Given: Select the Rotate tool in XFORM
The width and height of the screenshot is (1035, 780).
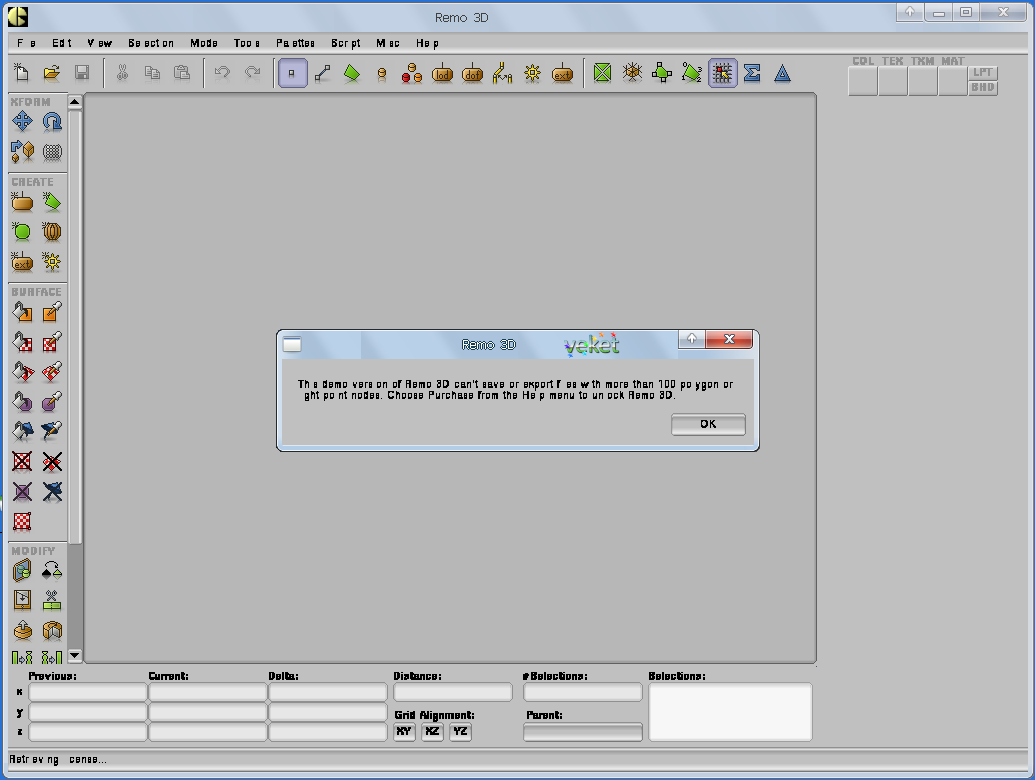Looking at the screenshot, I should 52,121.
